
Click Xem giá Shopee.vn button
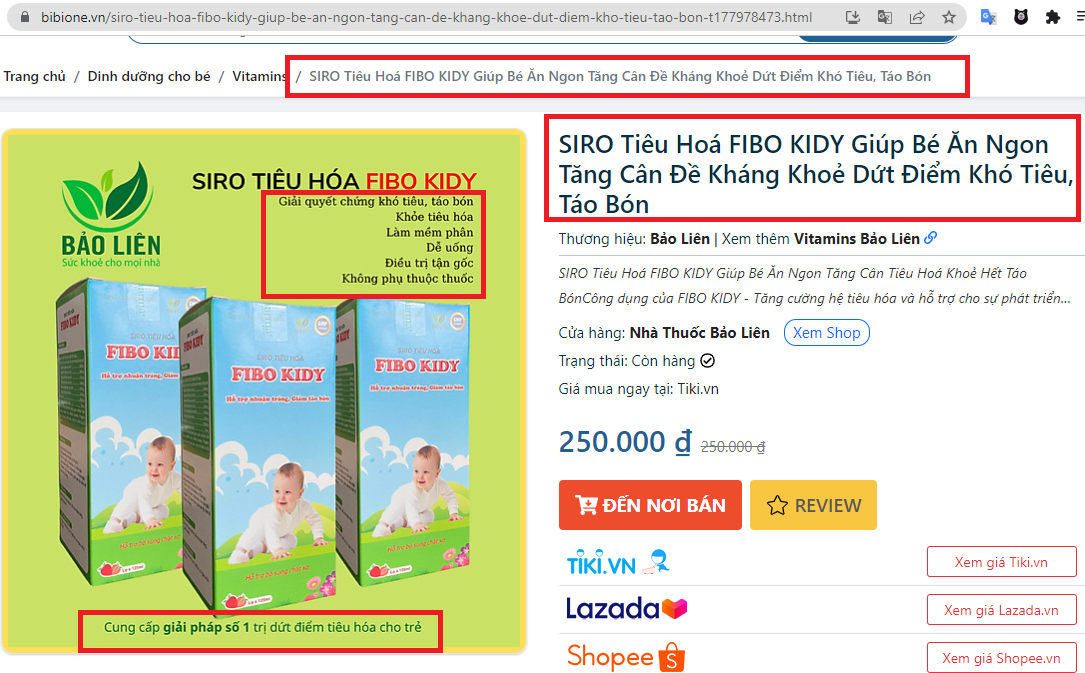(1001, 658)
